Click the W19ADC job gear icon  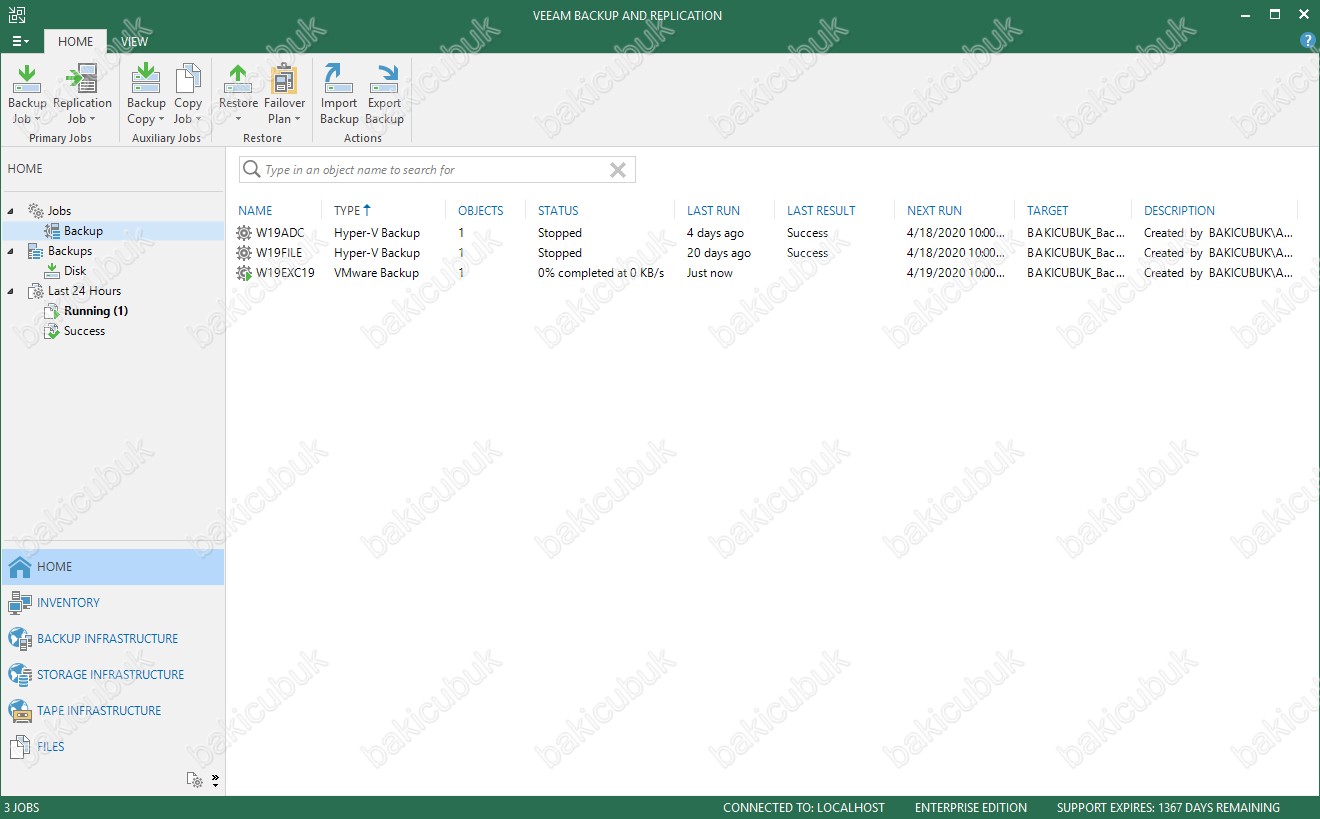pyautogui.click(x=245, y=233)
